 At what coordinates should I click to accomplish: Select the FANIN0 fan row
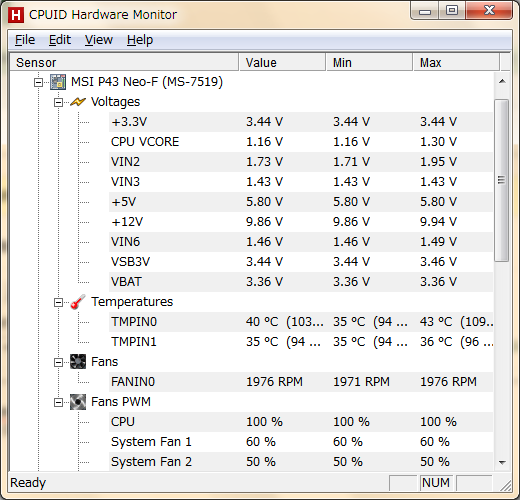tap(301, 382)
